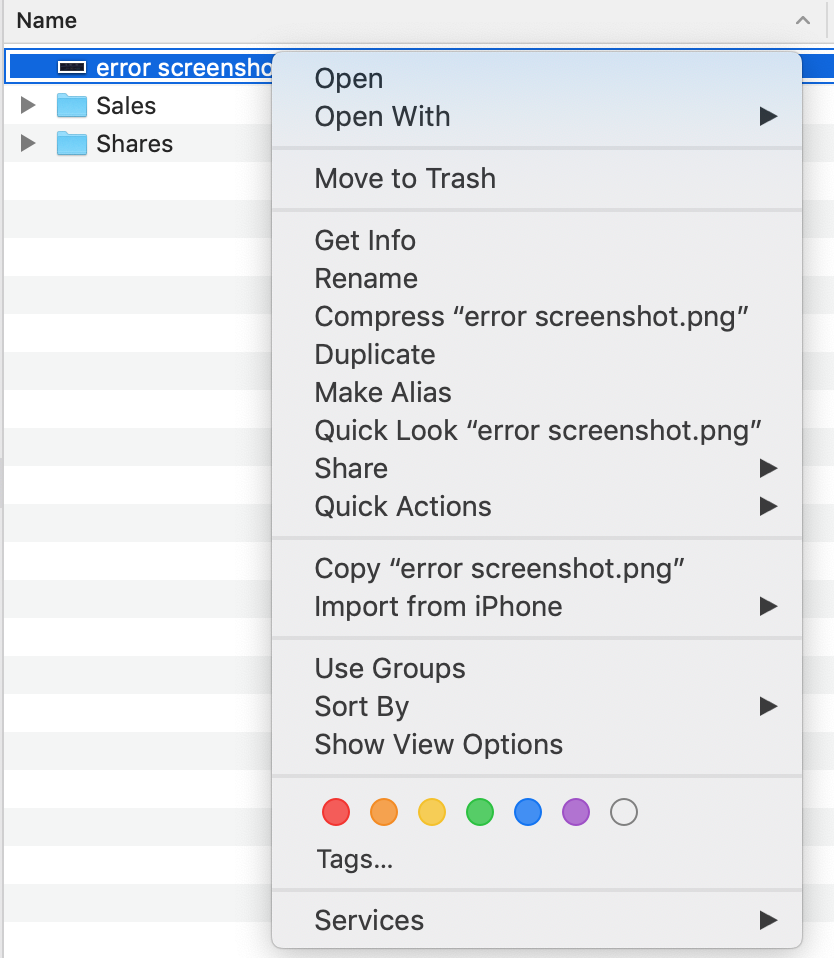Image resolution: width=834 pixels, height=958 pixels.
Task: Open Import from iPhone submenu
Action: [x=536, y=607]
